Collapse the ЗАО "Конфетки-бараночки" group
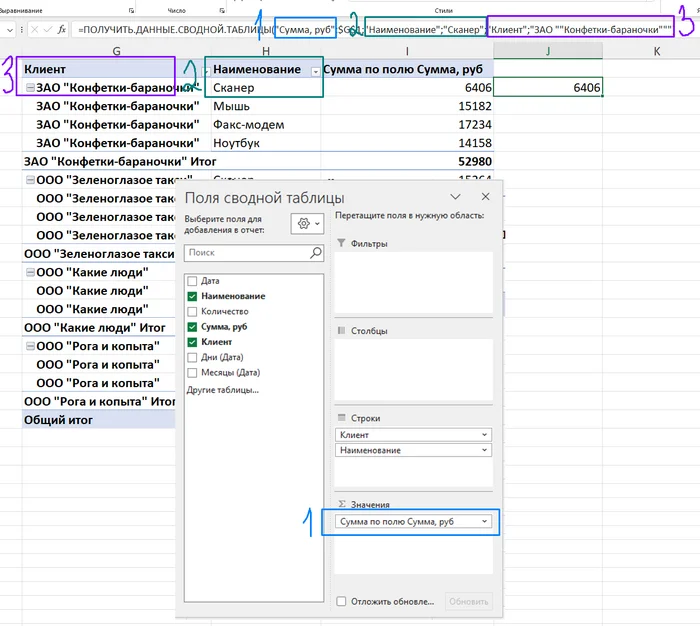700x626 pixels. [x=29, y=88]
